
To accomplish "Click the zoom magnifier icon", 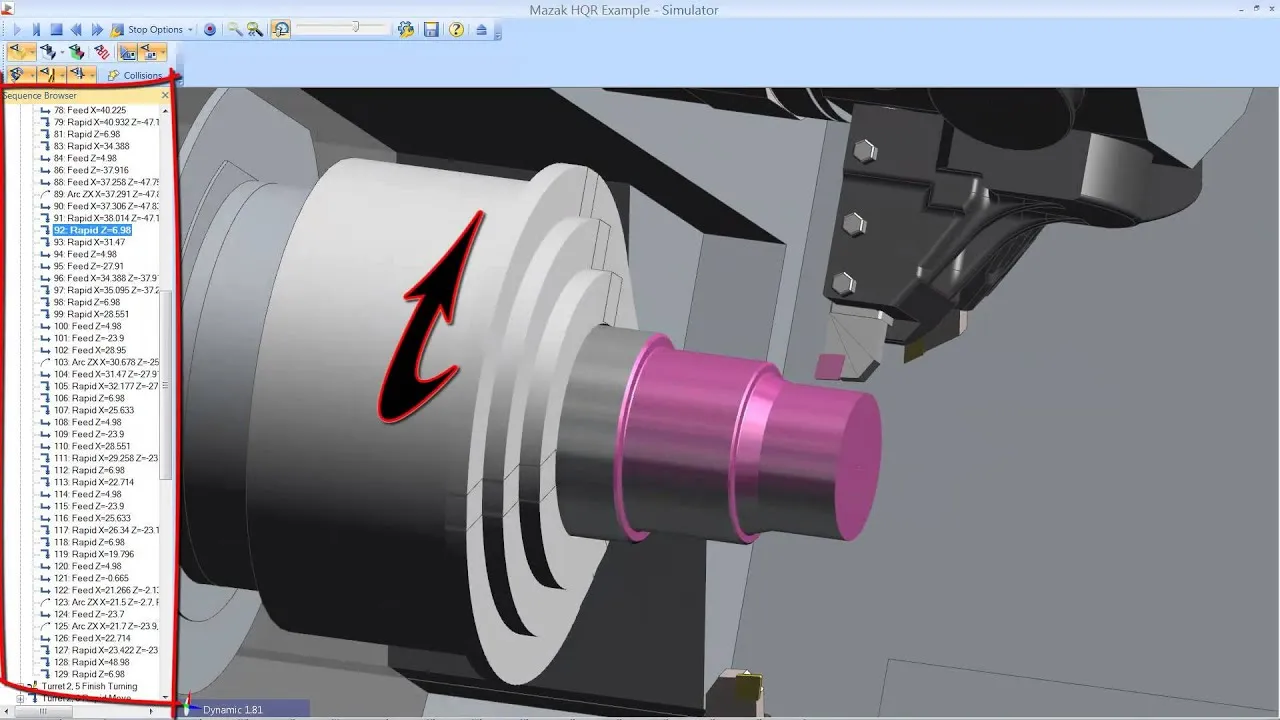I will click(x=235, y=30).
